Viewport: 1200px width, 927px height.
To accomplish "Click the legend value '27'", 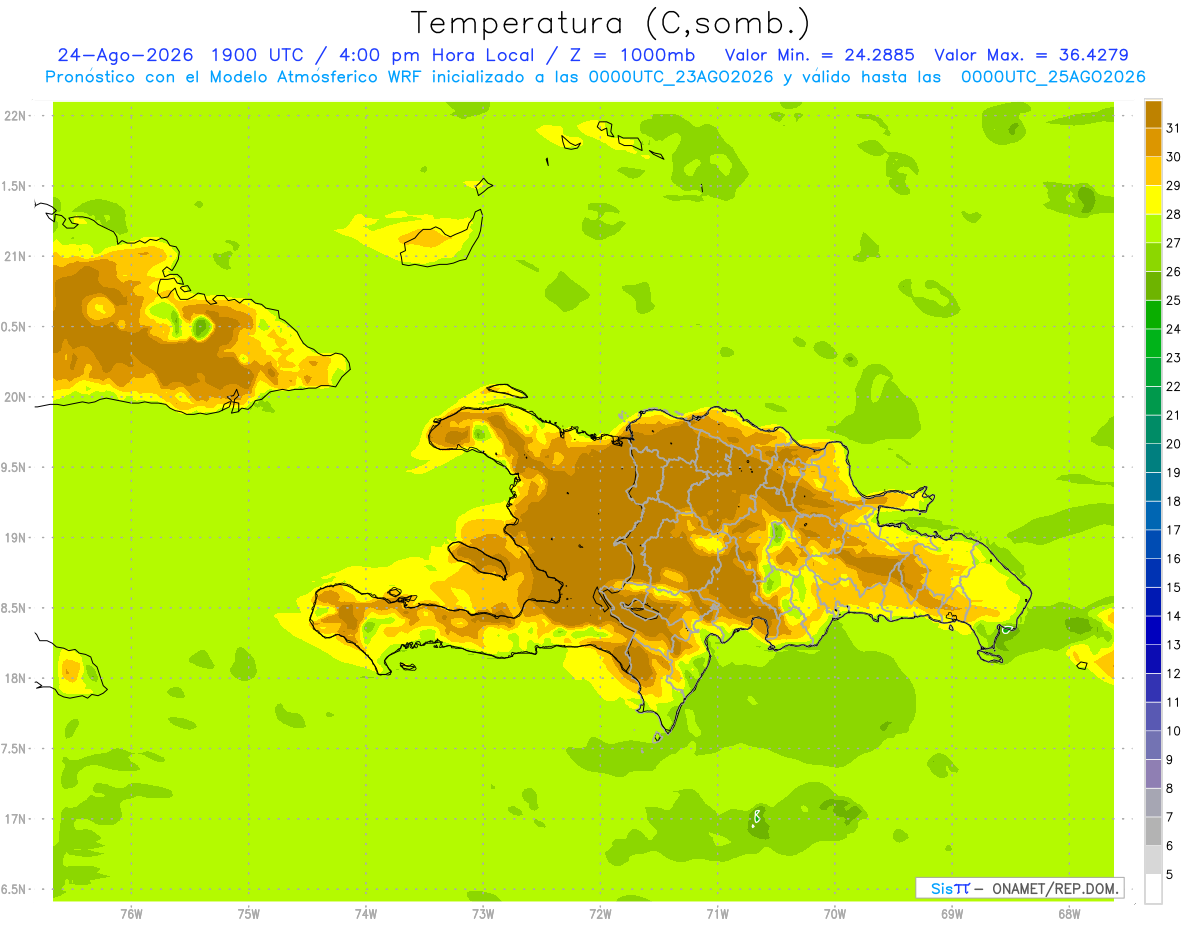I will click(1174, 243).
